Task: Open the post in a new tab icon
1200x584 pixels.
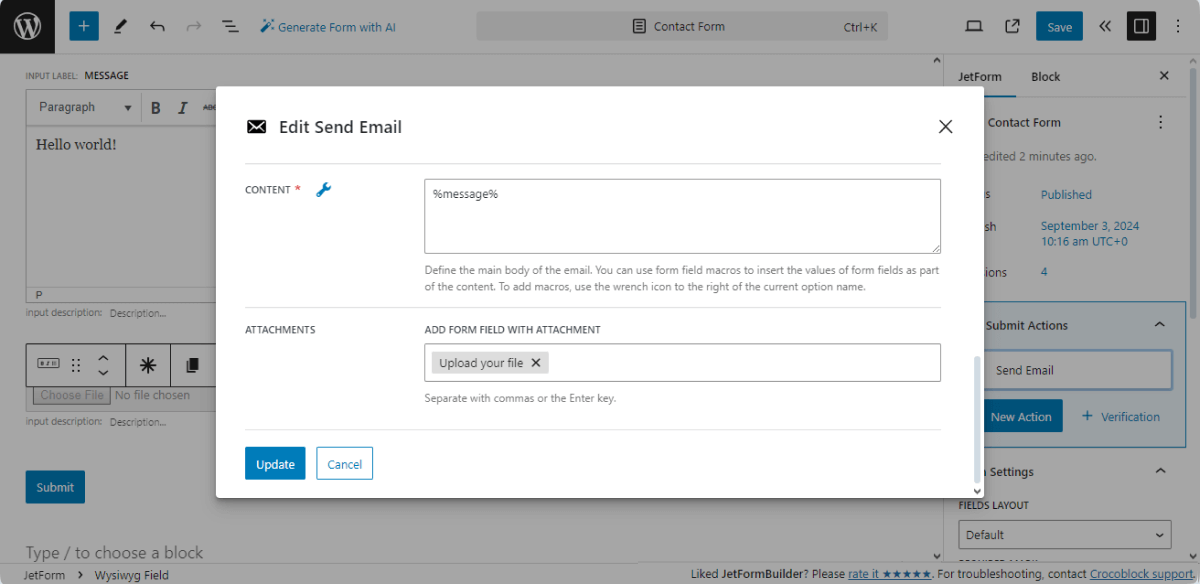Action: click(x=1011, y=25)
